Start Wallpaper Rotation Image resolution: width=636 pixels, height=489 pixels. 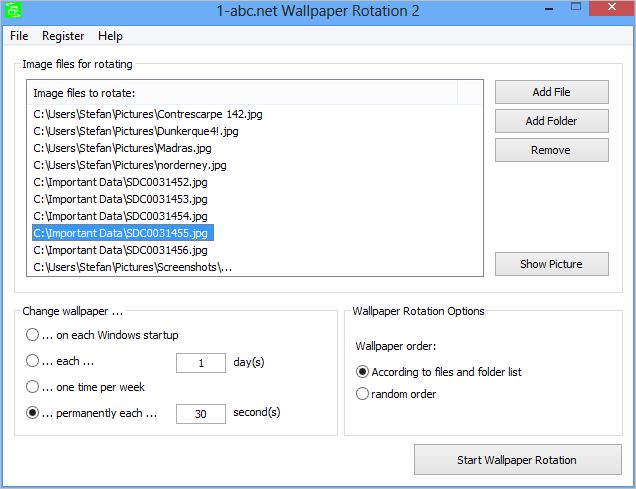[x=516, y=460]
